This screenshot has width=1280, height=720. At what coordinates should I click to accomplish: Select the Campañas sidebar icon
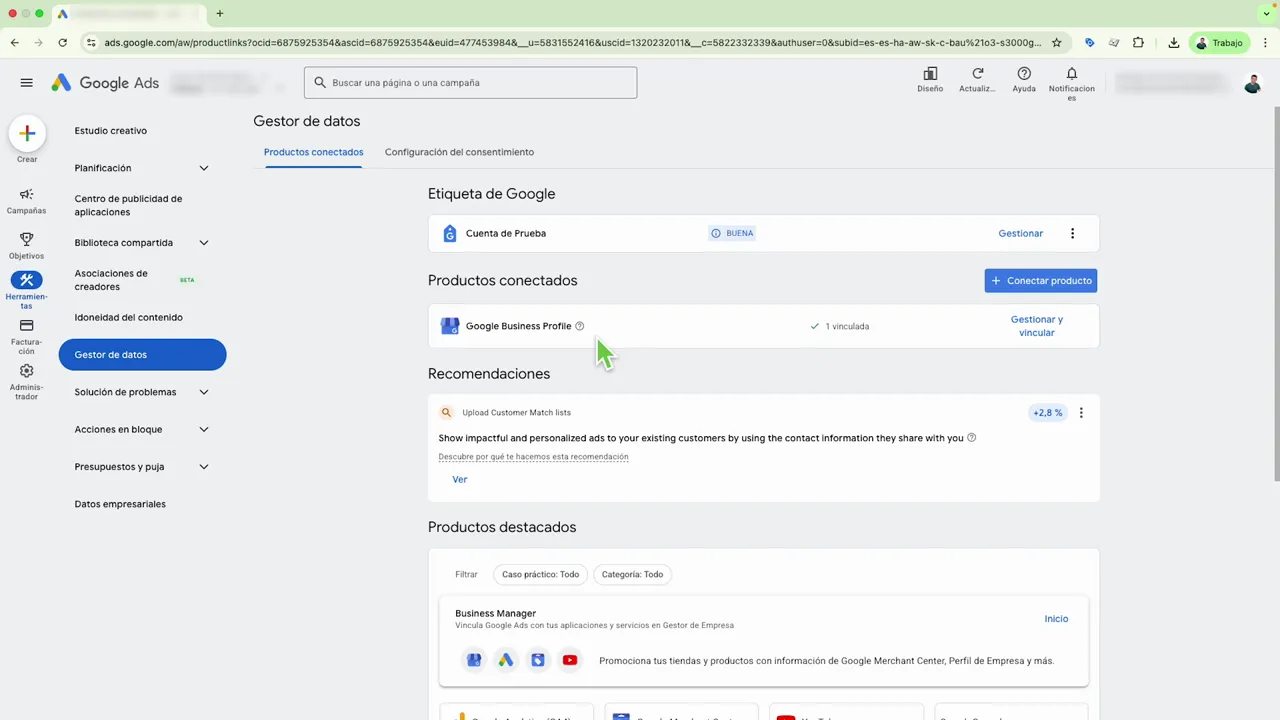pyautogui.click(x=27, y=195)
